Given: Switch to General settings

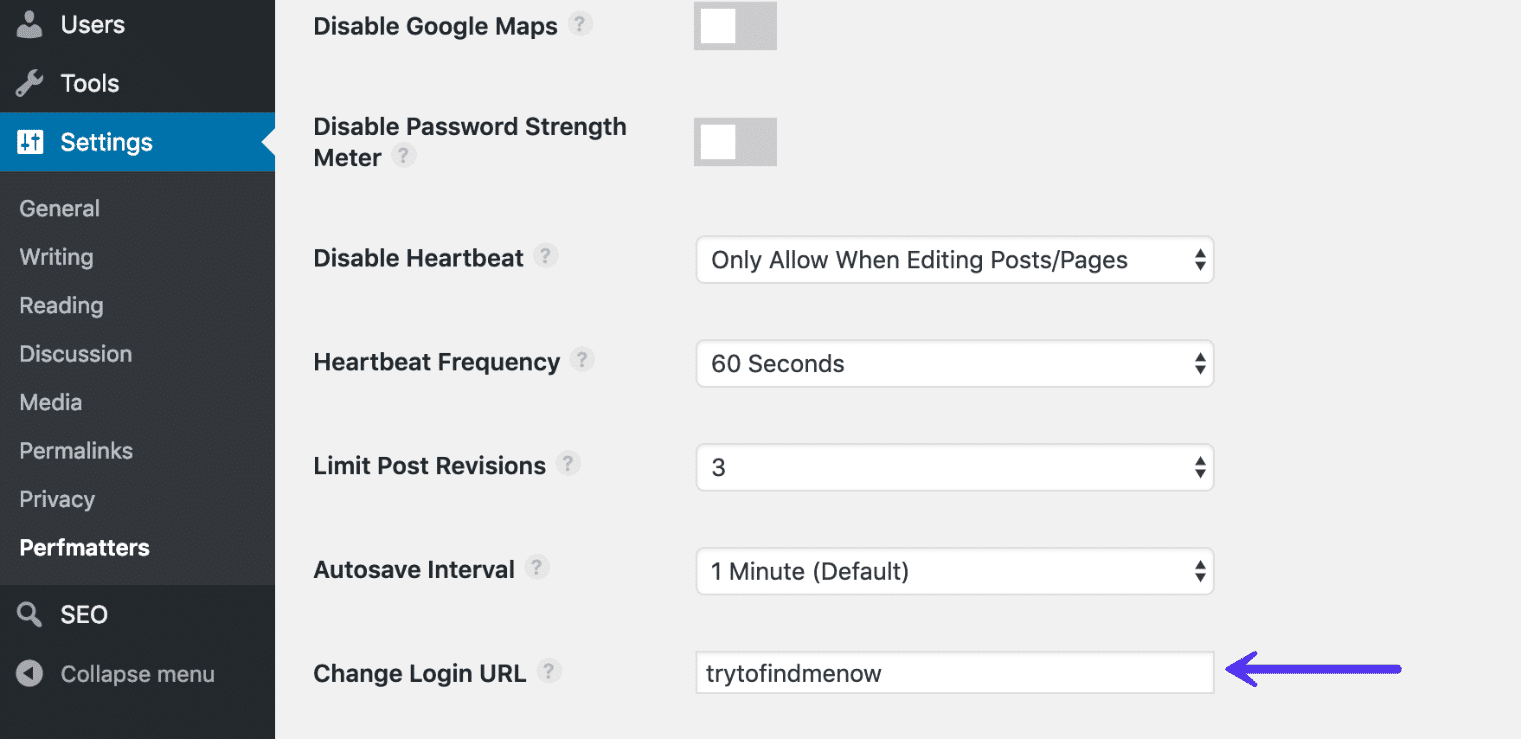Looking at the screenshot, I should tap(59, 208).
